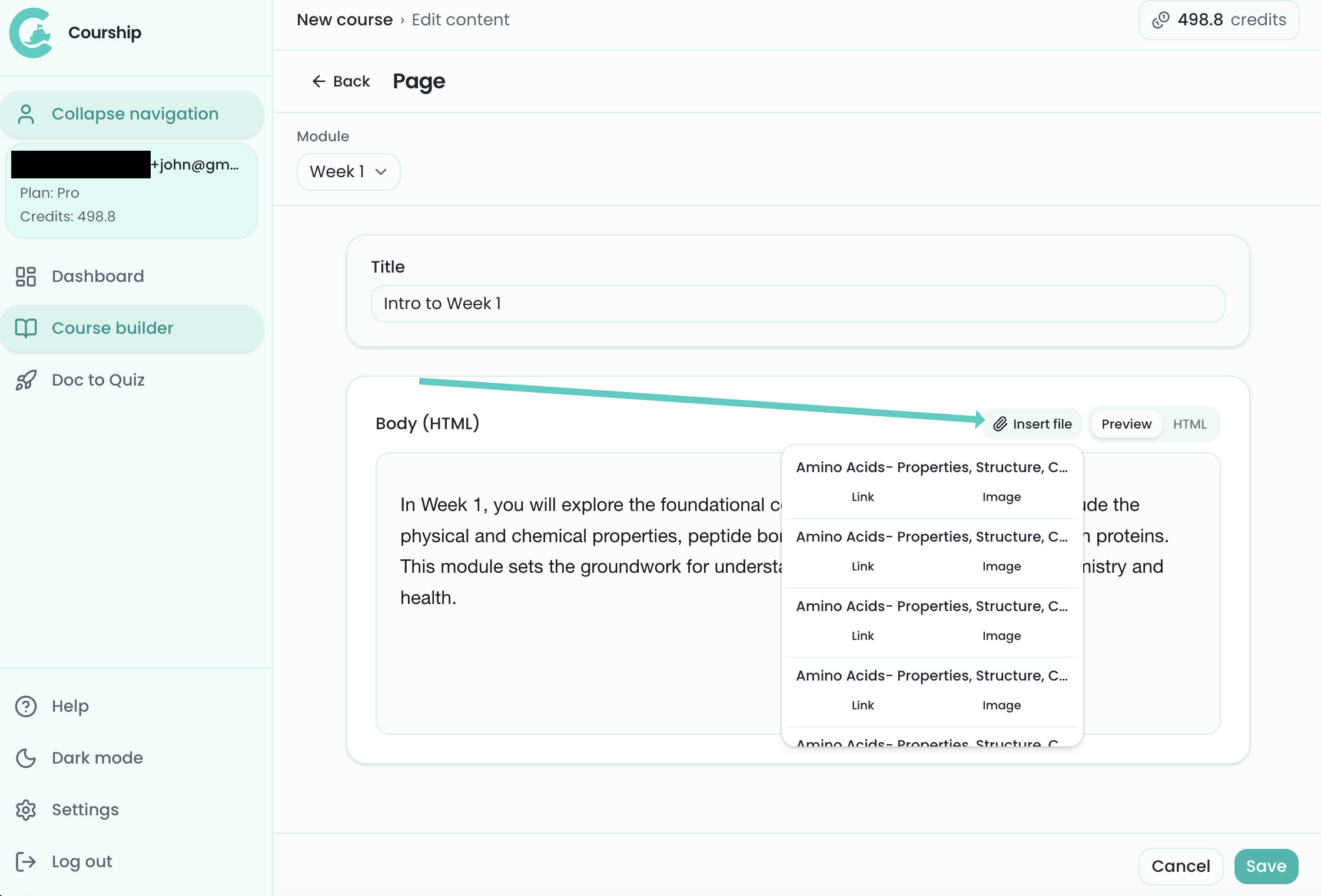Click the credits coin icon in header
The image size is (1321, 896).
click(x=1161, y=20)
